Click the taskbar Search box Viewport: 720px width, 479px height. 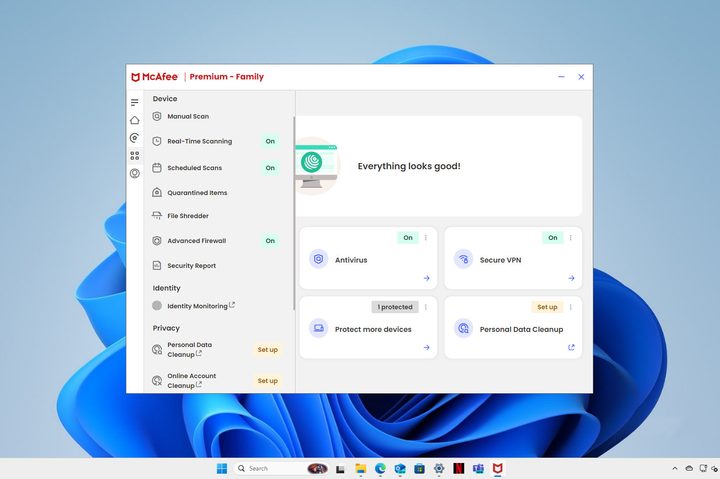(x=281, y=468)
